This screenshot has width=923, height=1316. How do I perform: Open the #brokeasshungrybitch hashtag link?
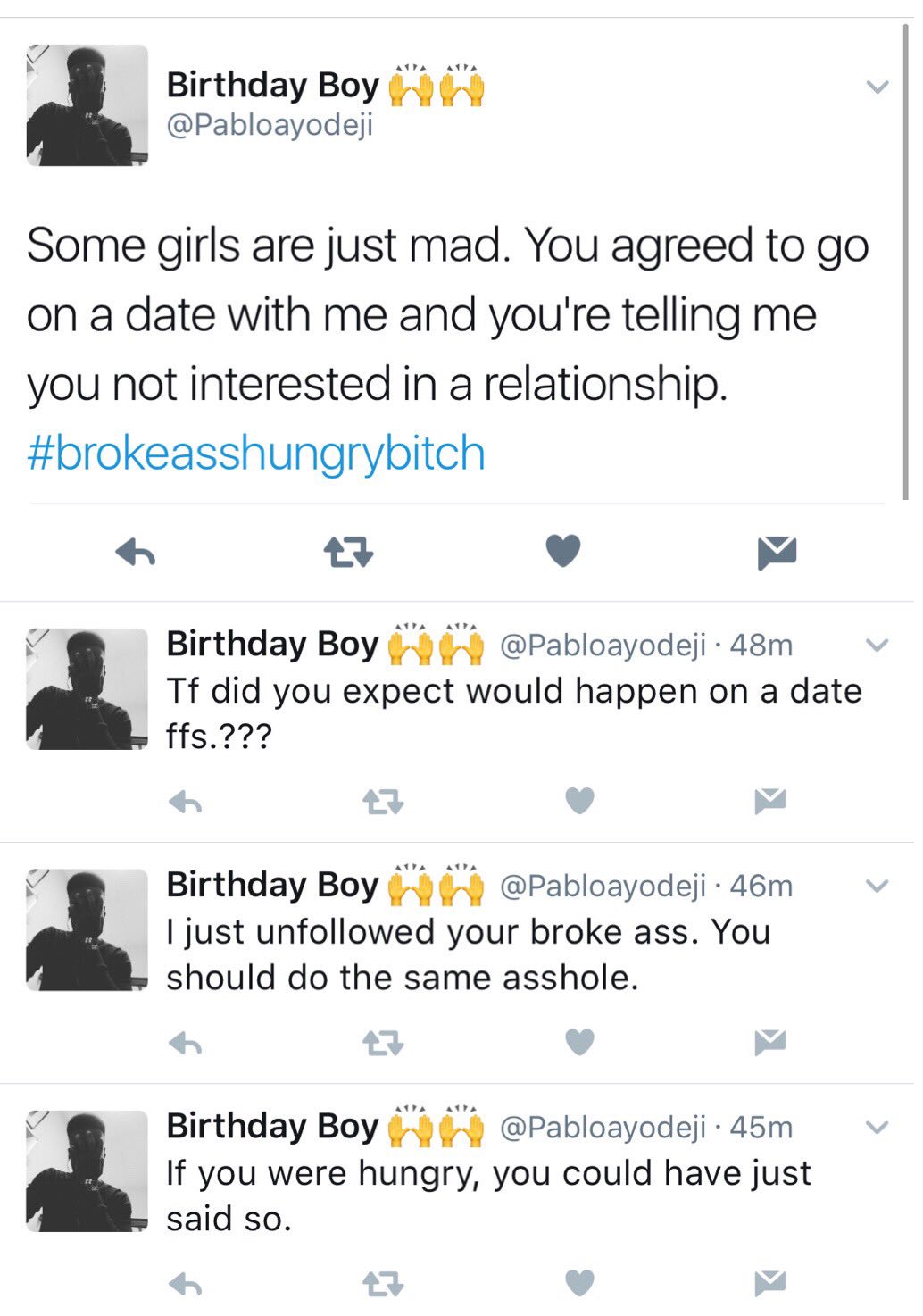[x=256, y=454]
